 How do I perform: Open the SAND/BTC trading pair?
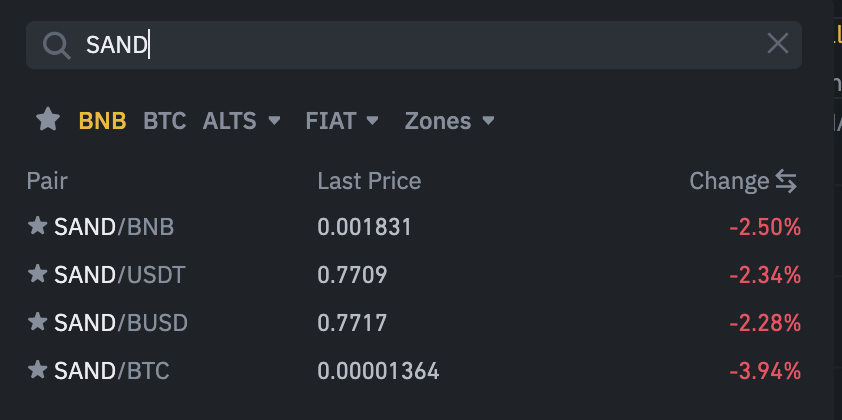112,371
